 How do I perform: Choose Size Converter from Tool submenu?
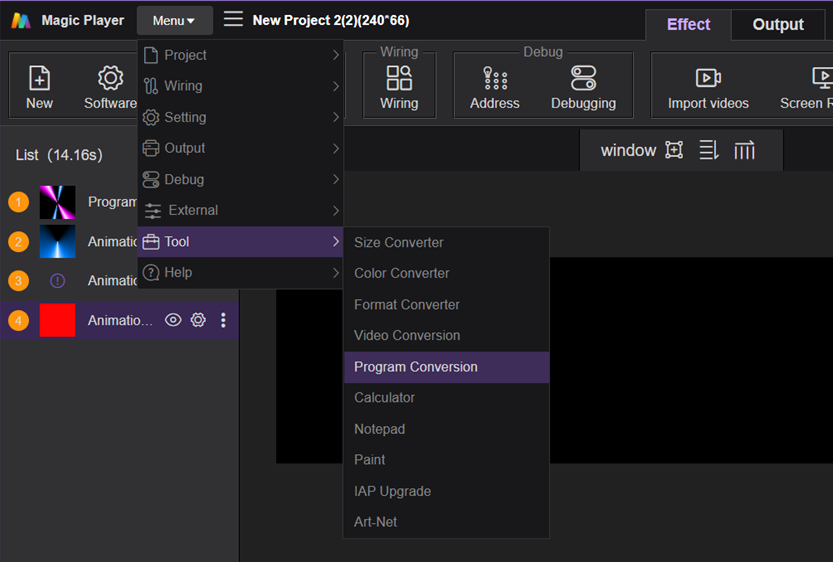446,243
